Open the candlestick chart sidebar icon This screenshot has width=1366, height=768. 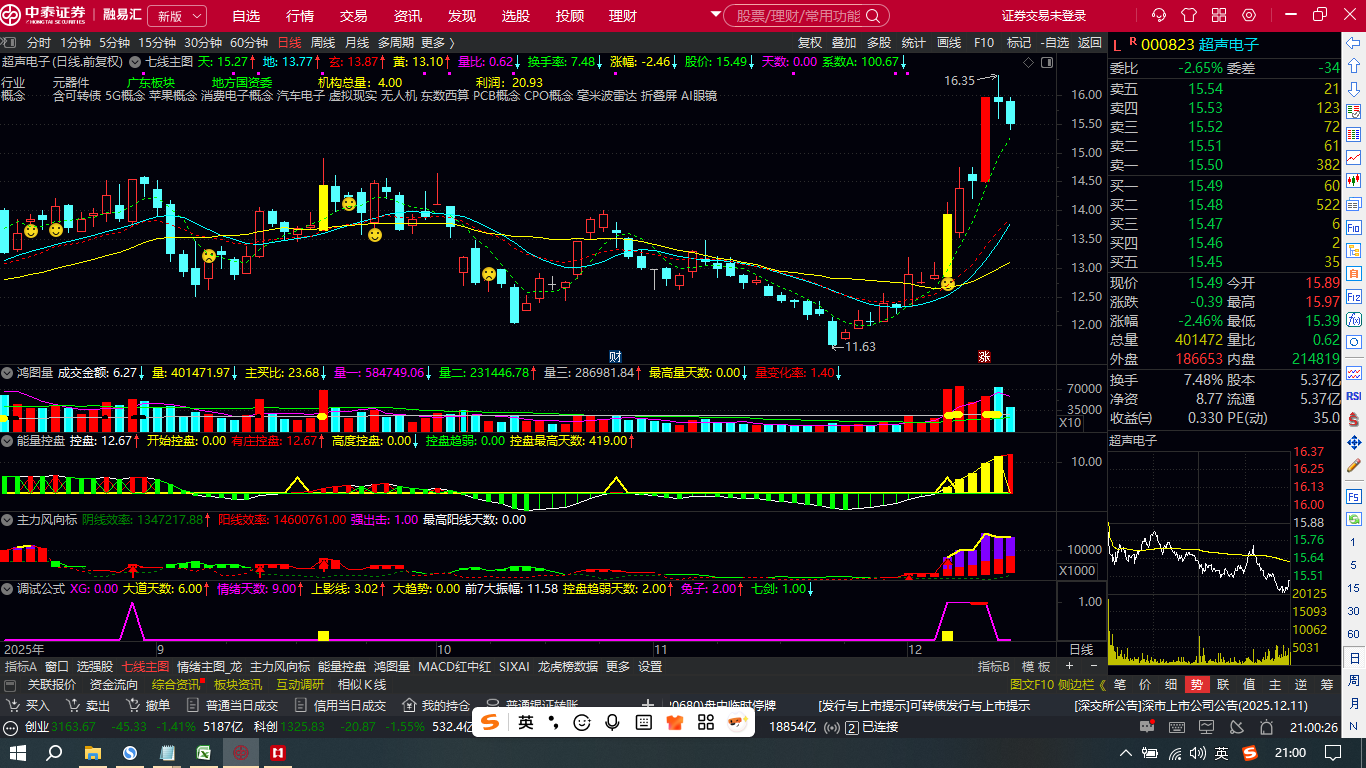coord(1354,181)
